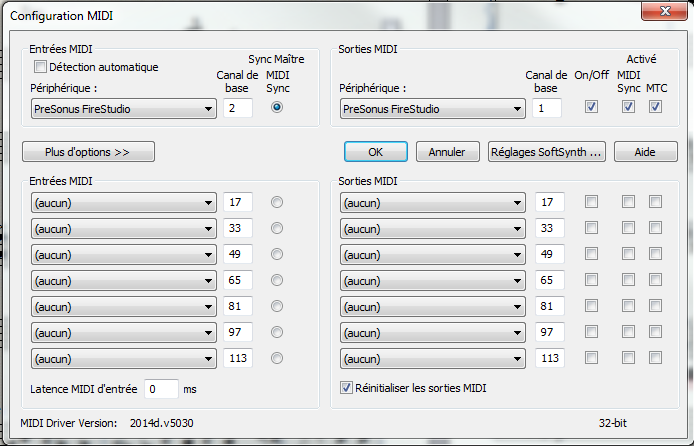Open the input Périphérique PreSonus FireStudio dropdown
694x446 pixels.
(x=124, y=108)
